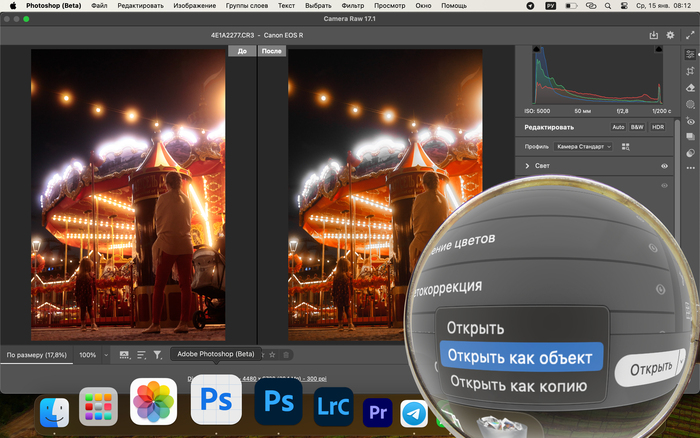Image resolution: width=700 pixels, height=438 pixels.
Task: Enable Auto adjustments
Action: 618,127
